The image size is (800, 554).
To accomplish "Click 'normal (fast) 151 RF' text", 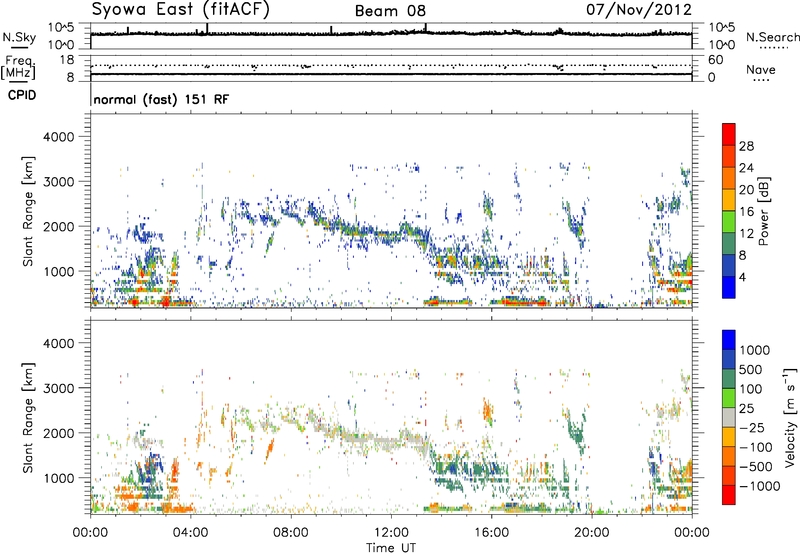I will pos(161,99).
